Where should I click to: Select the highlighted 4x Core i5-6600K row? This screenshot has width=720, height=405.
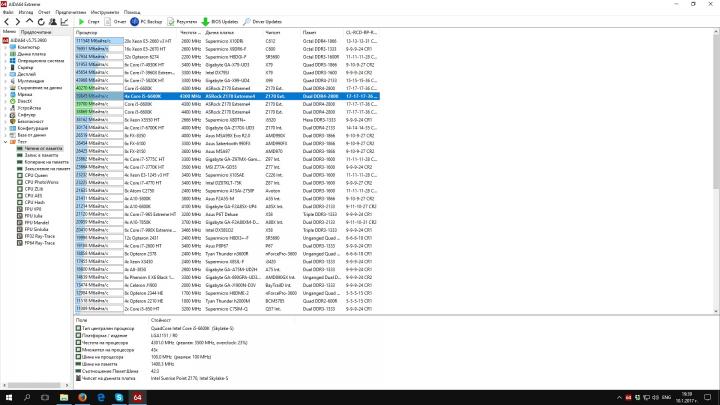[x=227, y=96]
